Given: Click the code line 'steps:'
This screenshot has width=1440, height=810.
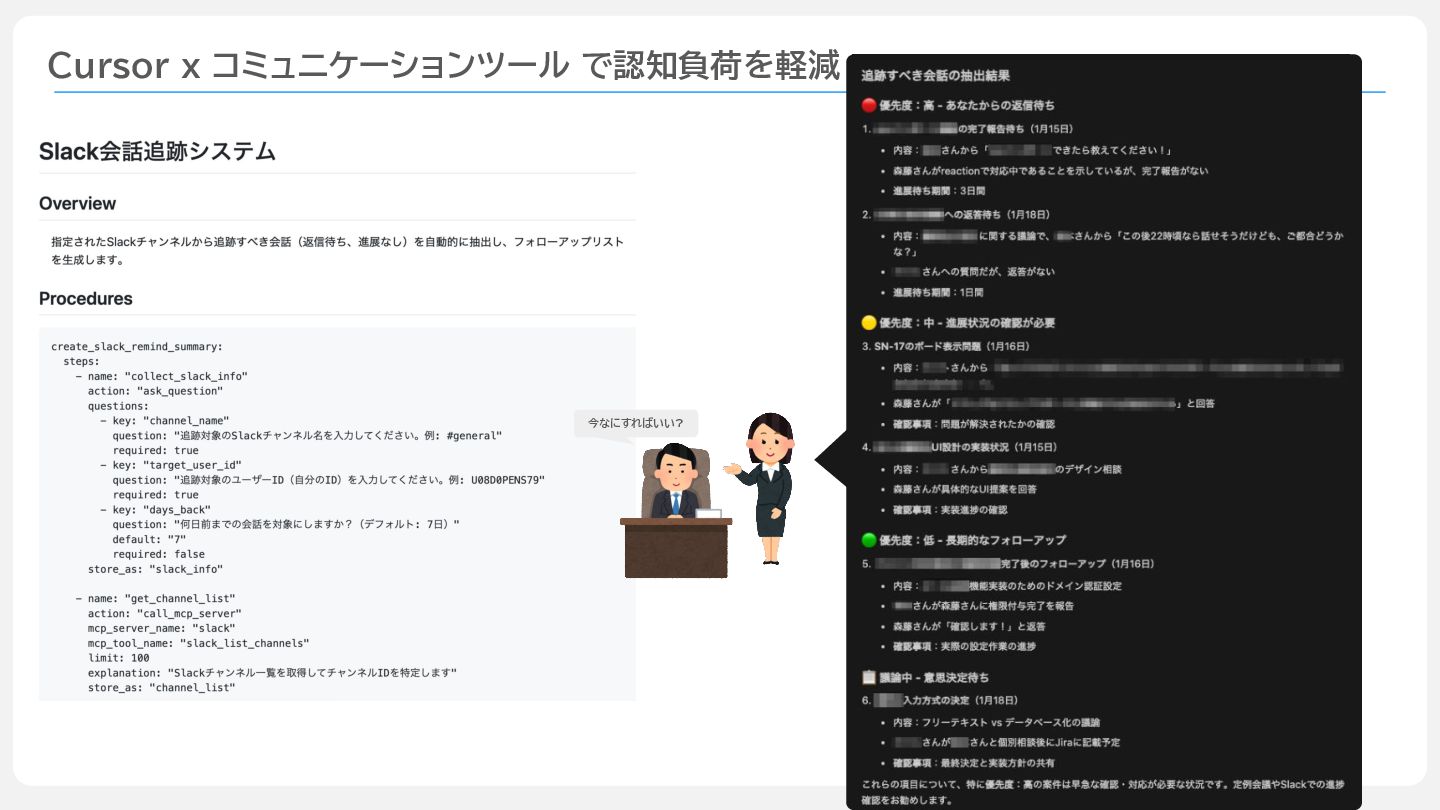Looking at the screenshot, I should coord(81,361).
